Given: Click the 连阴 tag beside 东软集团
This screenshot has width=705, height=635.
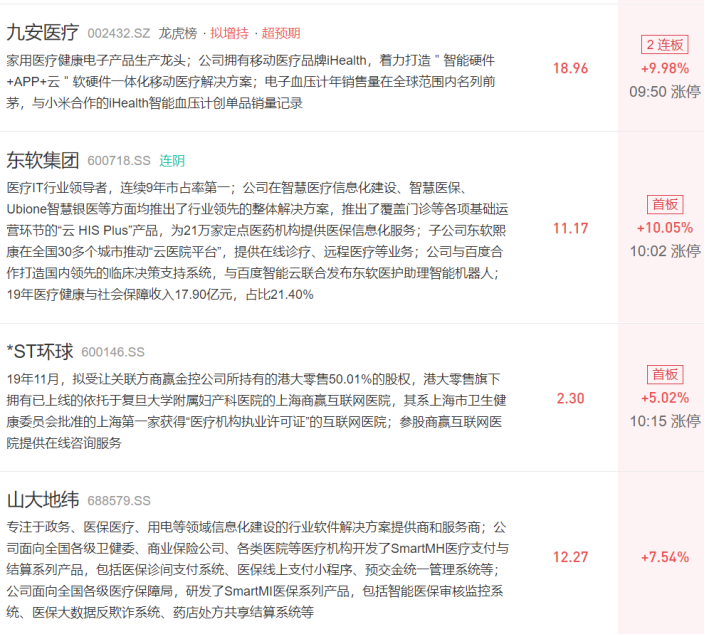Looking at the screenshot, I should (x=172, y=162).
